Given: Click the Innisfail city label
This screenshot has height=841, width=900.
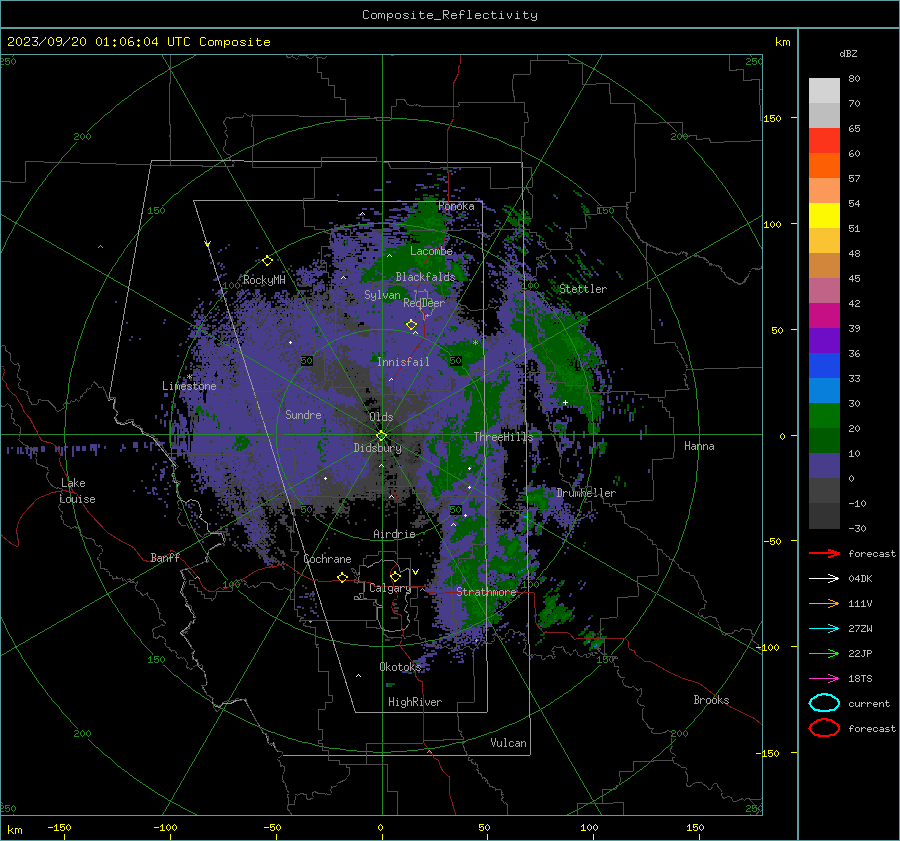Looking at the screenshot, I should coord(403,362).
